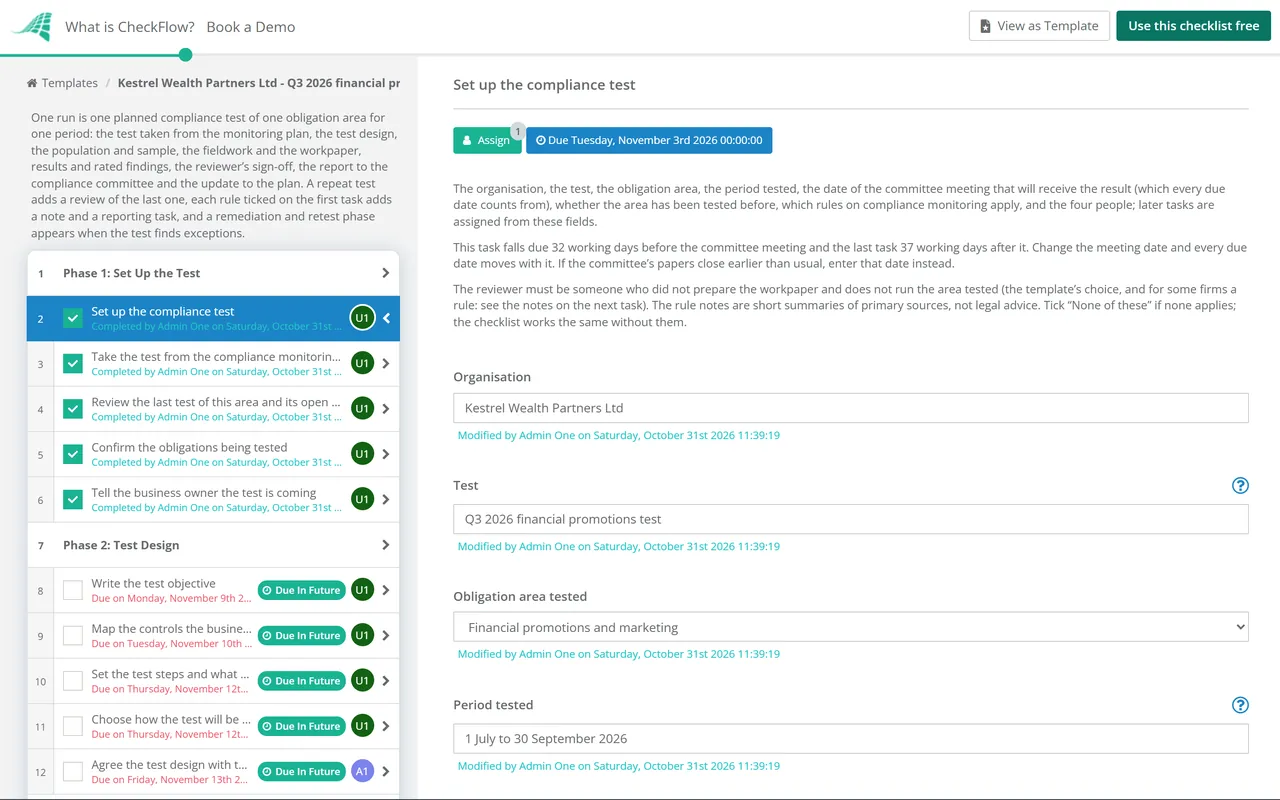The height and width of the screenshot is (800, 1280).
Task: Click Due In Future badge on Write the test objective
Action: coord(301,590)
